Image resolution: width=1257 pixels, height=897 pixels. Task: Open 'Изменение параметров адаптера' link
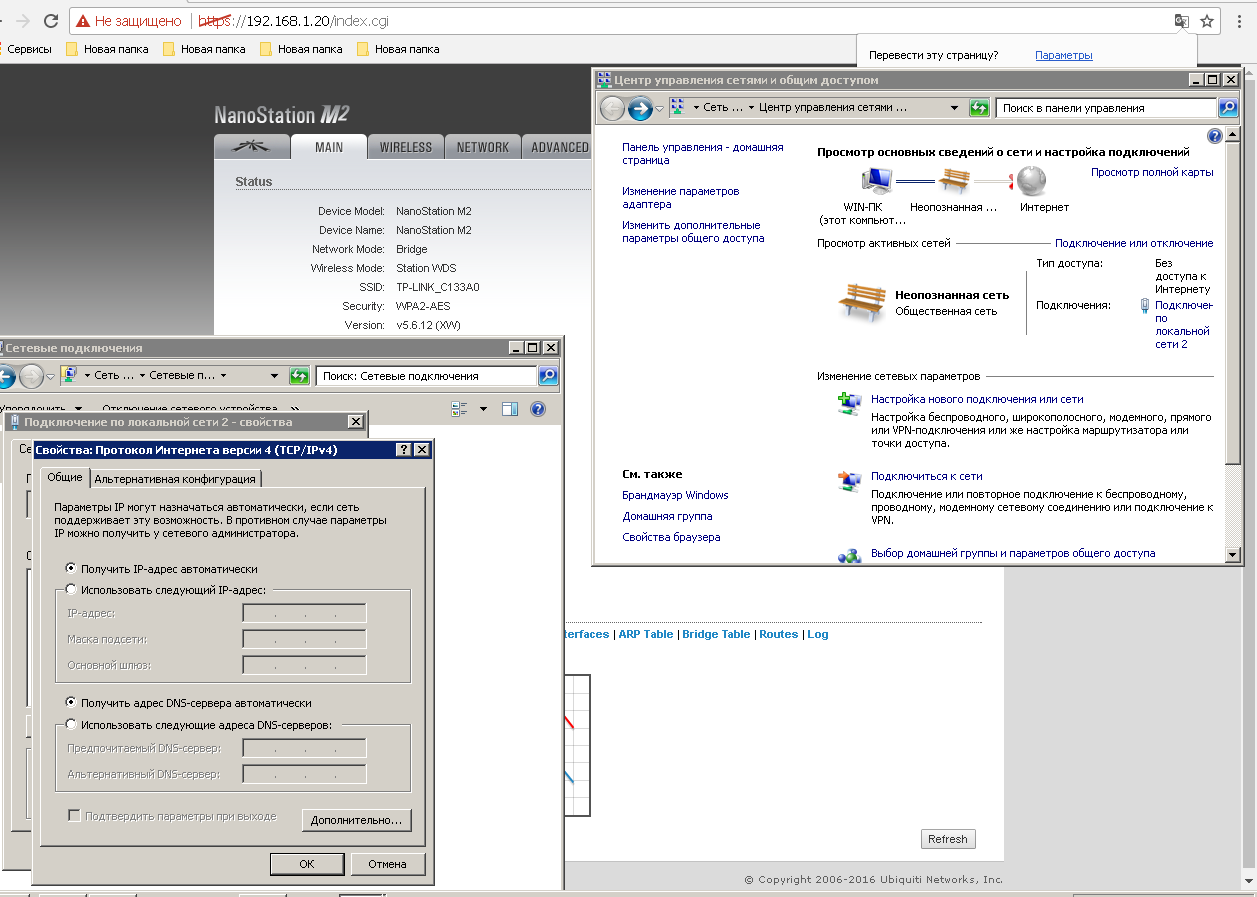coord(680,197)
